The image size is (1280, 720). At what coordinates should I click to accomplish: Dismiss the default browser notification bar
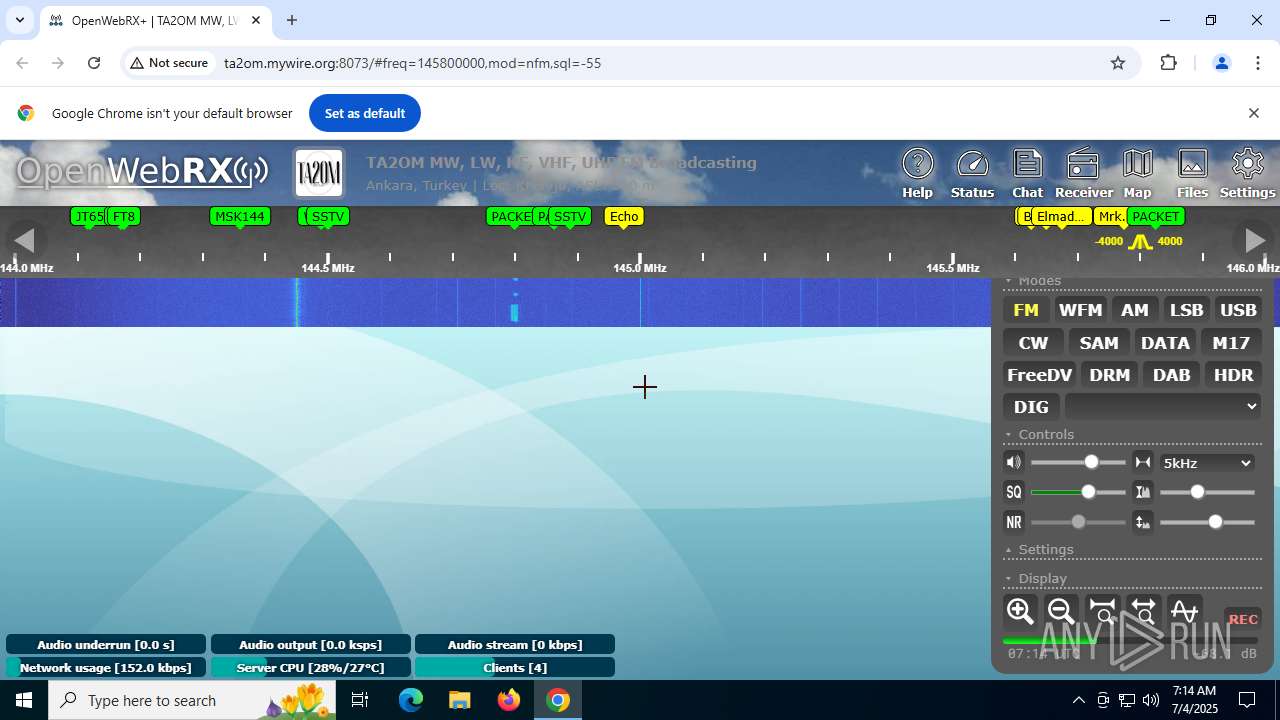click(x=1253, y=113)
